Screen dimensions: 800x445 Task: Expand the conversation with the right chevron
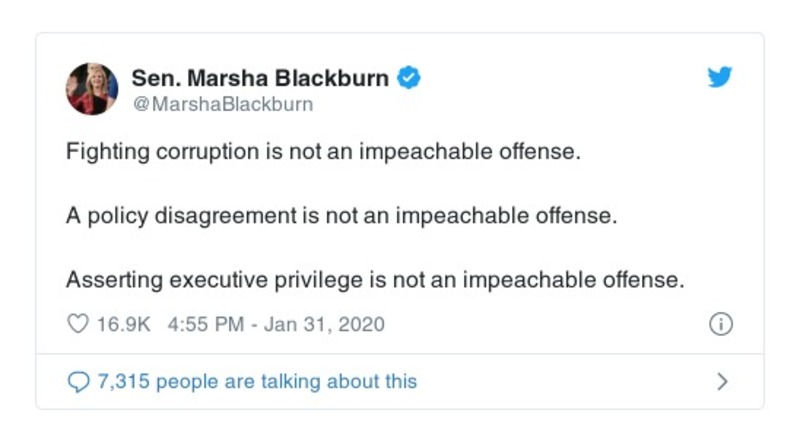723,381
